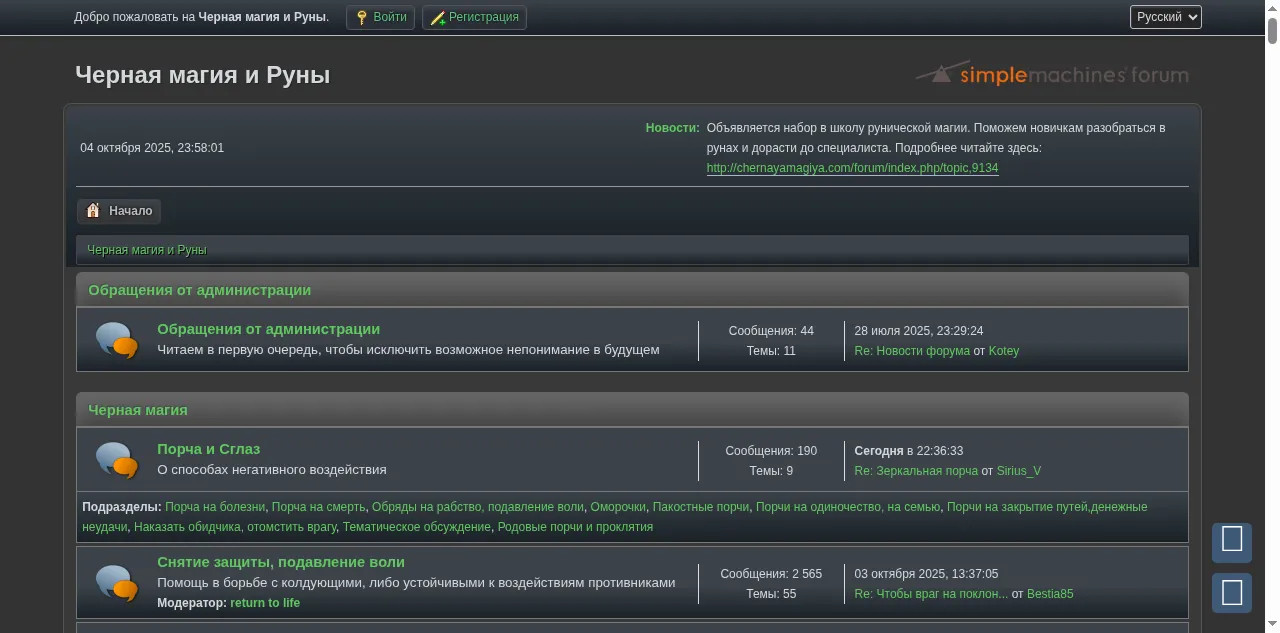Viewport: 1280px width, 633px height.
Task: Click the Сообщения: 190 count
Action: [771, 451]
